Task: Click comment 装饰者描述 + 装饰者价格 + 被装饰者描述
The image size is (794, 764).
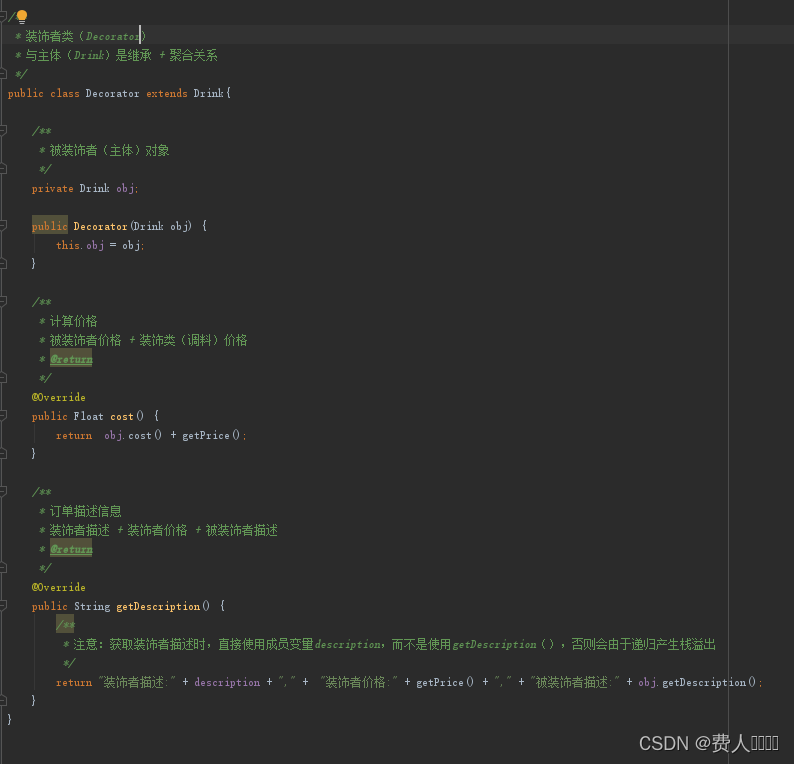Action: 164,530
